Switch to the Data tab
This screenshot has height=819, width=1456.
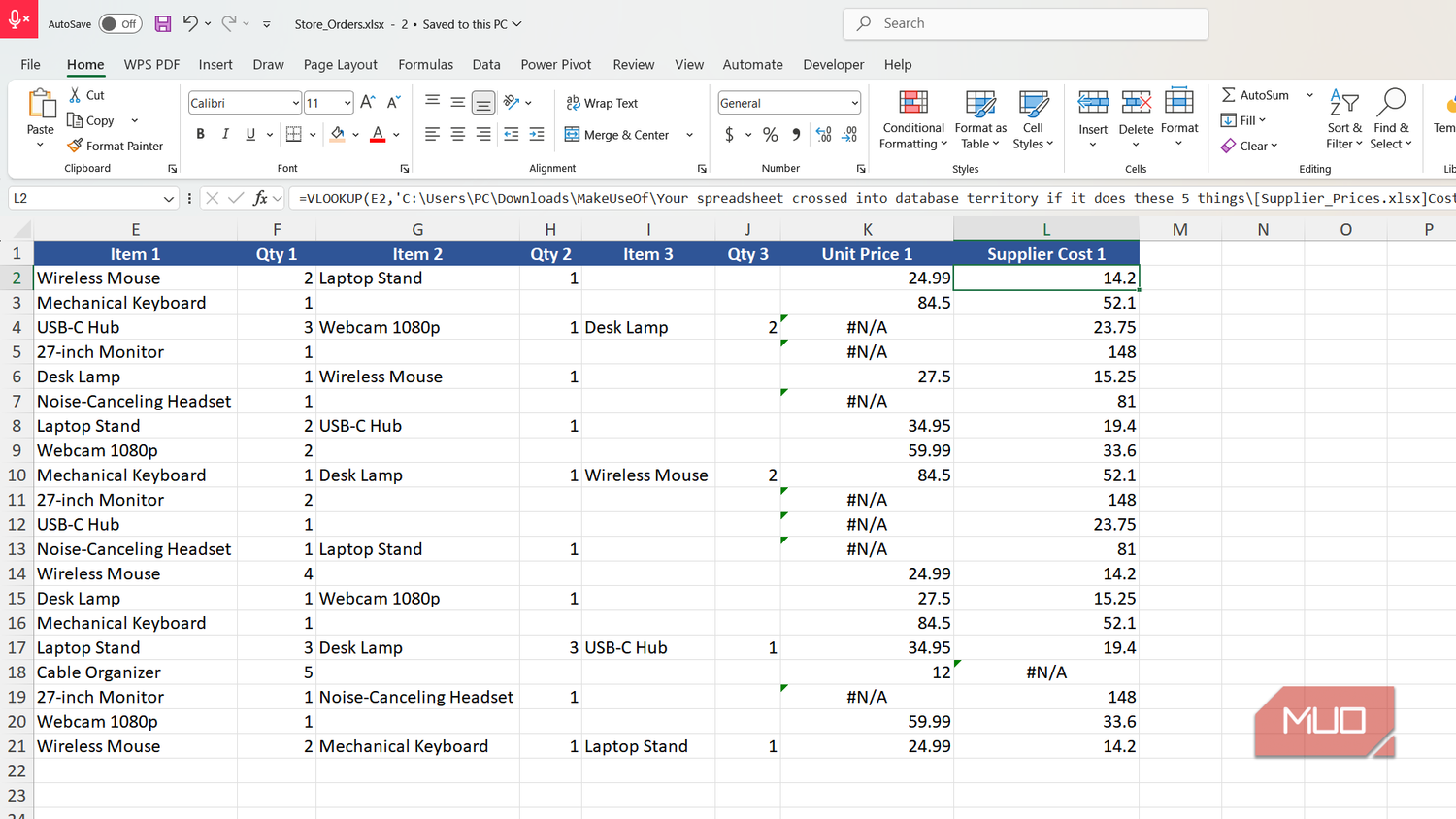[486, 64]
